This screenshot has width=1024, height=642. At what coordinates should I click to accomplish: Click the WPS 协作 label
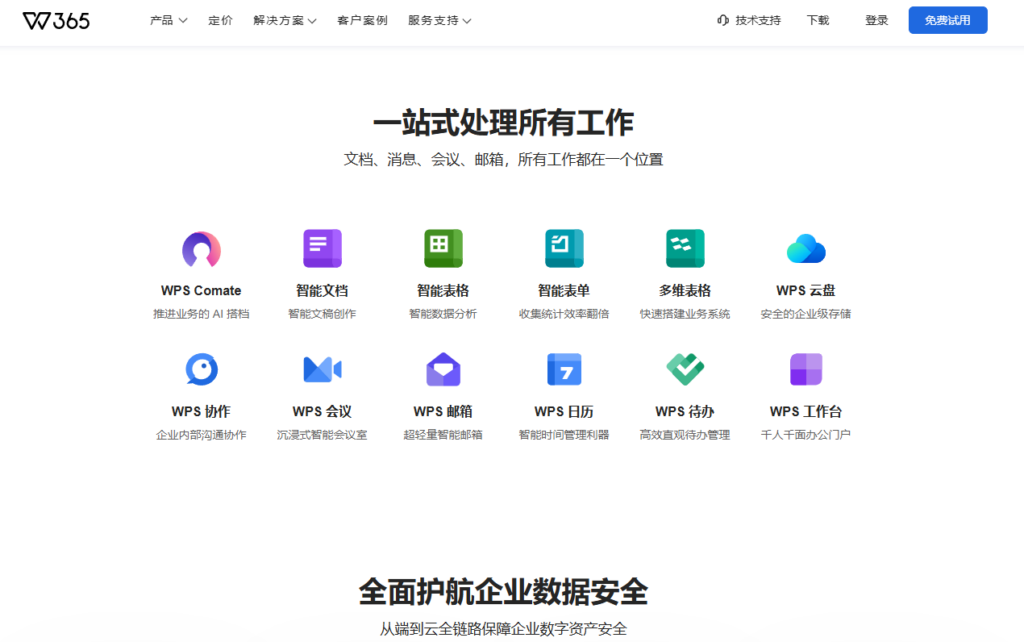(x=201, y=411)
